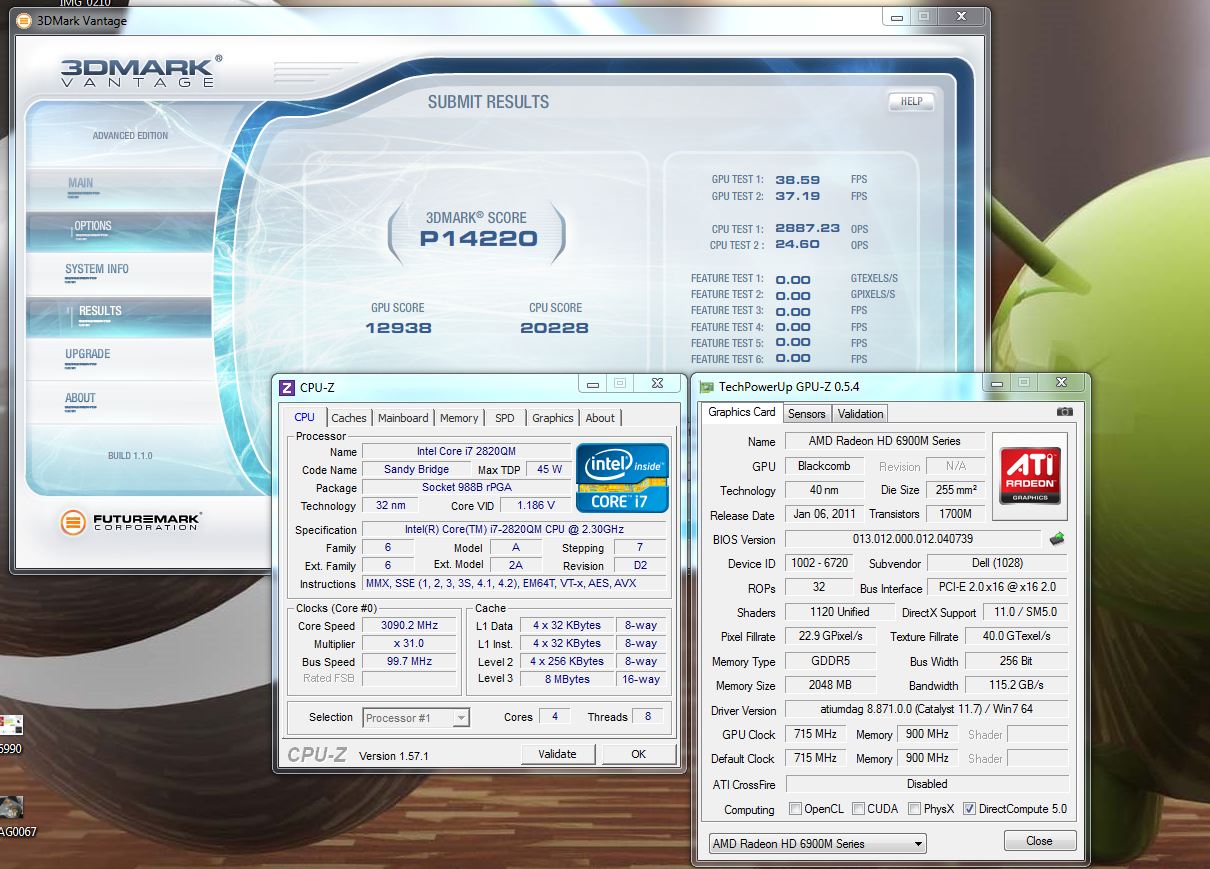Click the Intel Core i7 logo in CPU-Z
The height and width of the screenshot is (869, 1210).
click(x=622, y=478)
